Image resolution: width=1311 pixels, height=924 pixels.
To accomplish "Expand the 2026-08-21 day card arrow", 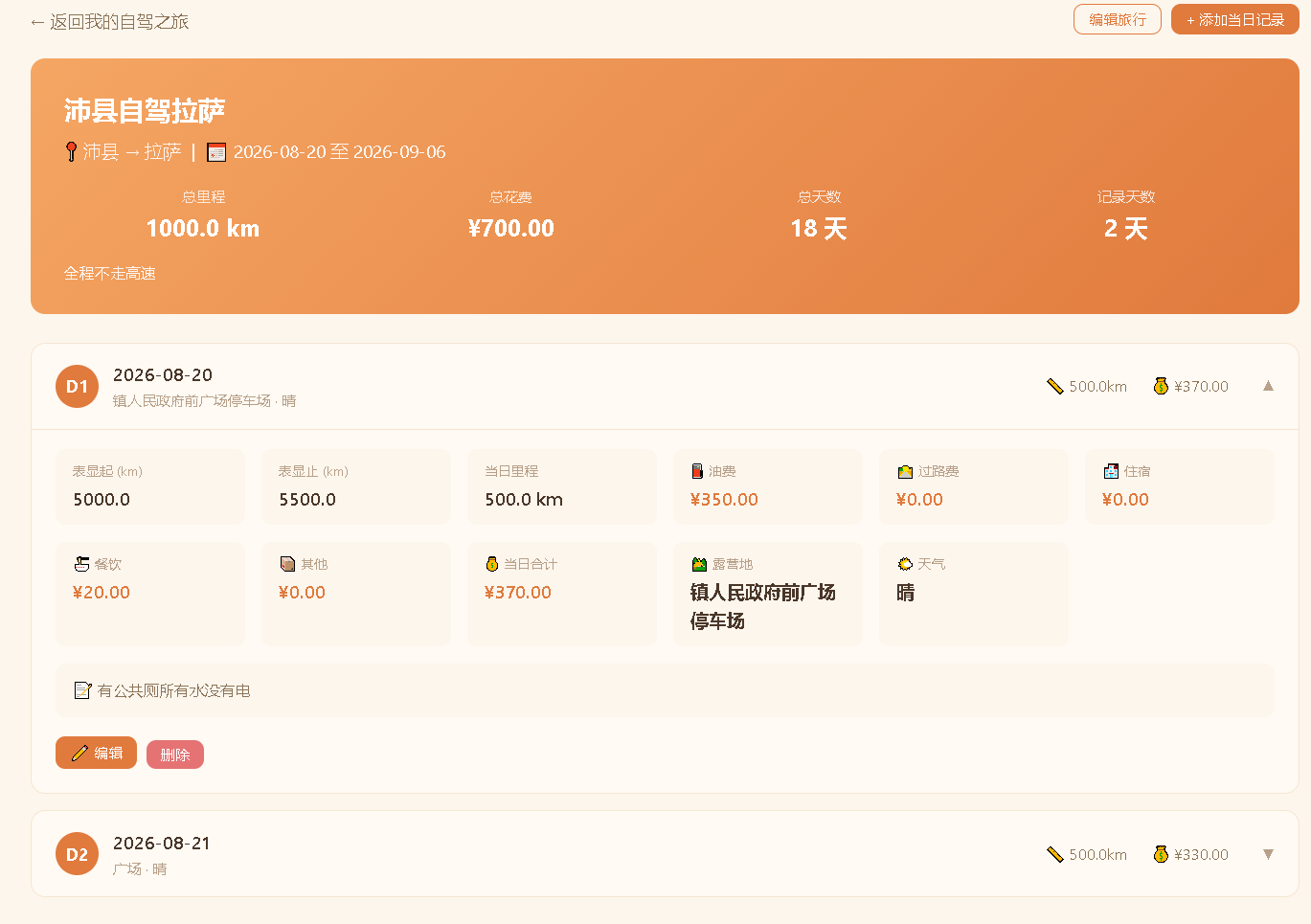I will 1268,854.
